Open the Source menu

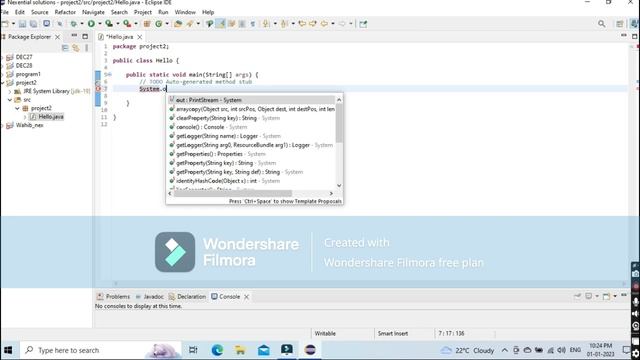[x=40, y=12]
